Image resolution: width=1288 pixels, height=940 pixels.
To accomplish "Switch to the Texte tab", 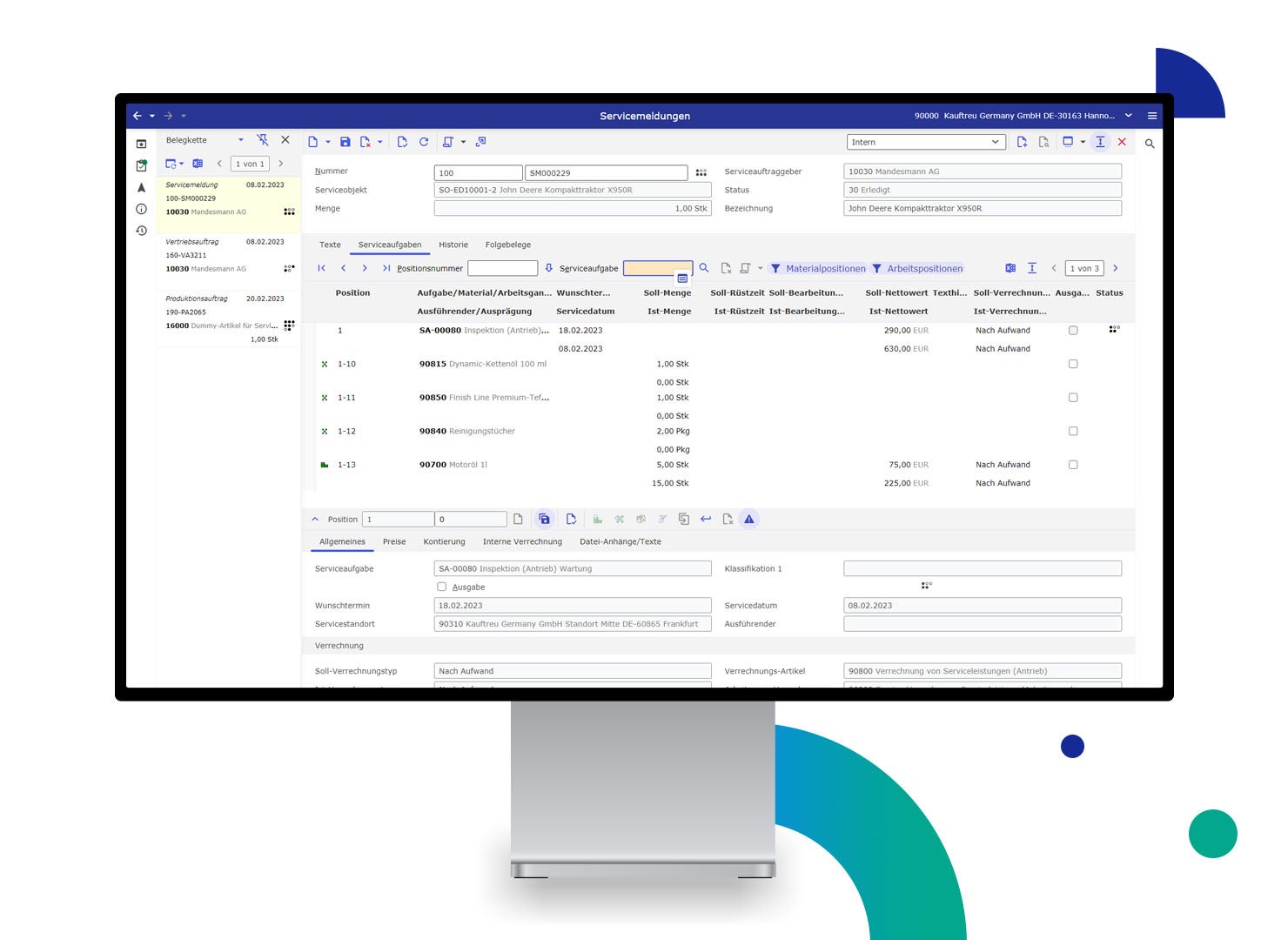I will [x=330, y=245].
